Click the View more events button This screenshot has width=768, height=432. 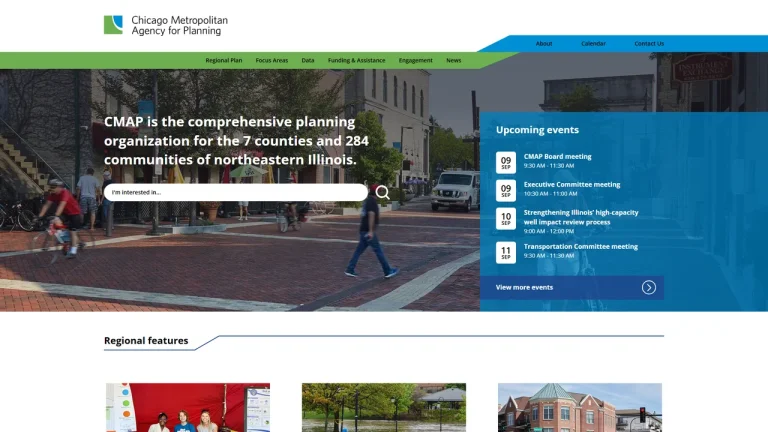pos(572,288)
